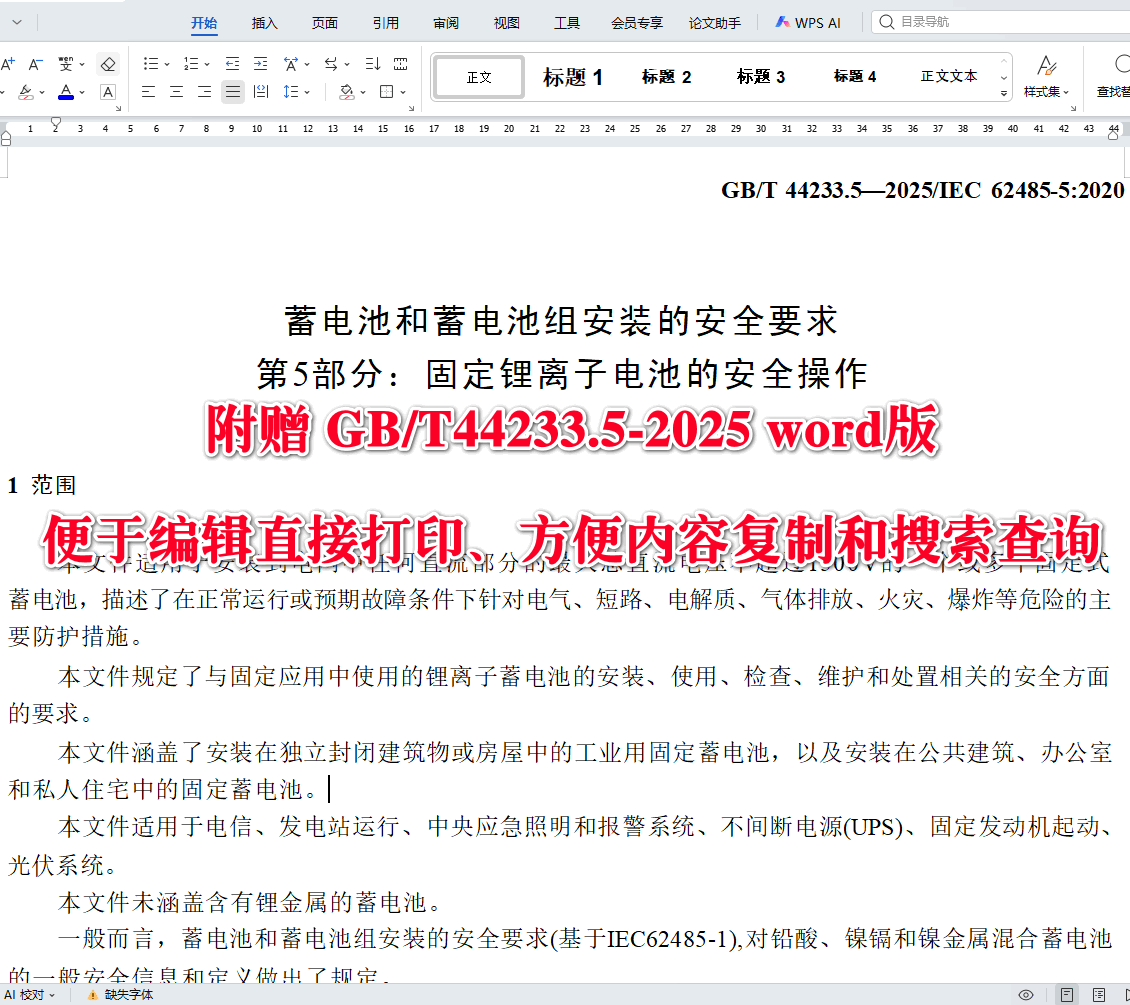Open borders dropdown arrow

click(x=404, y=92)
